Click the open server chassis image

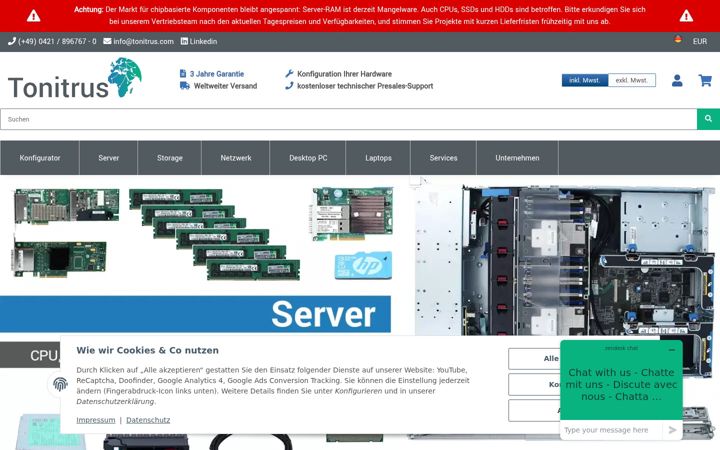pyautogui.click(x=565, y=276)
